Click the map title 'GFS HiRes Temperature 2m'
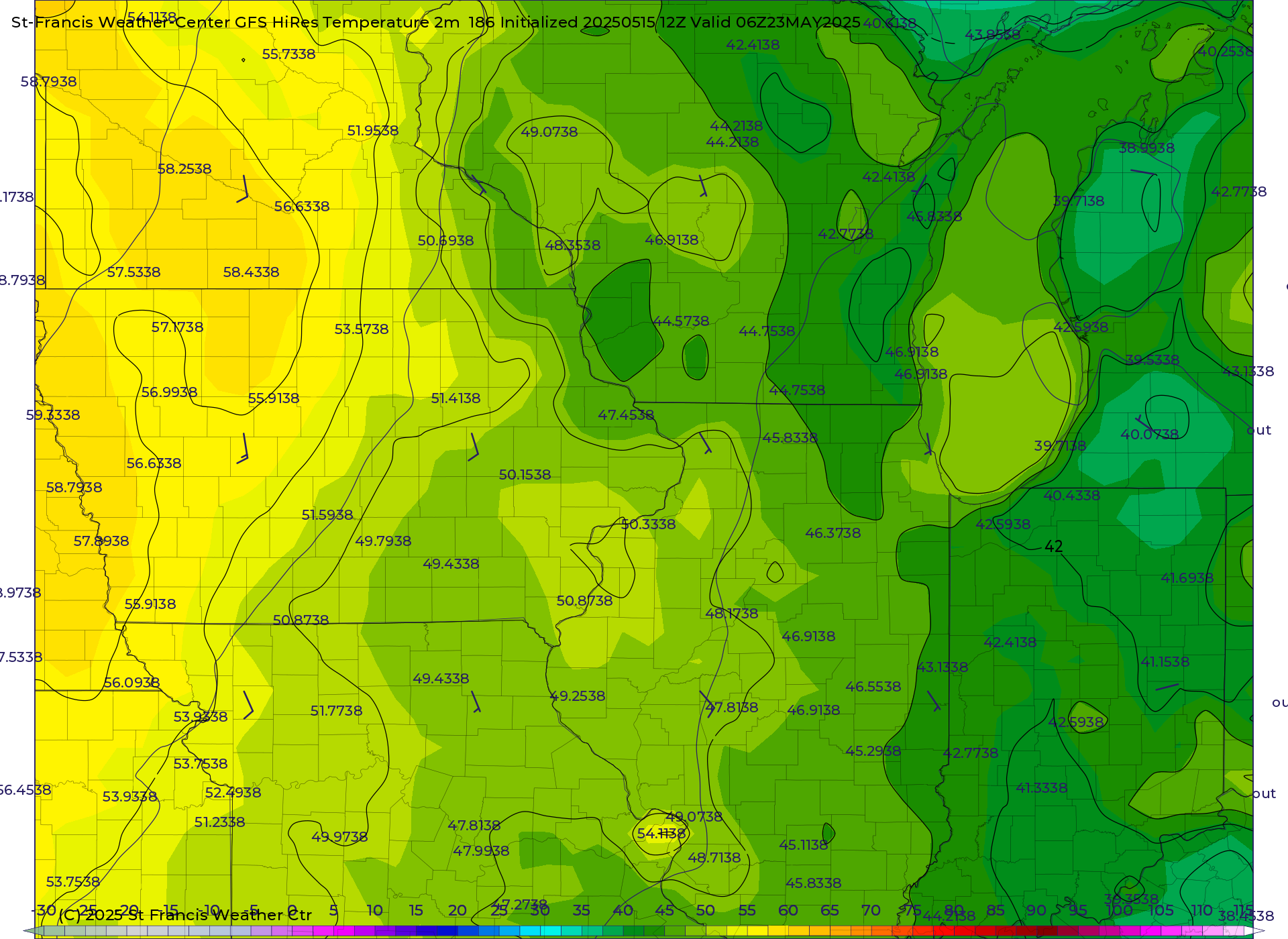Screen dimensions: 1288x939 [x=347, y=22]
